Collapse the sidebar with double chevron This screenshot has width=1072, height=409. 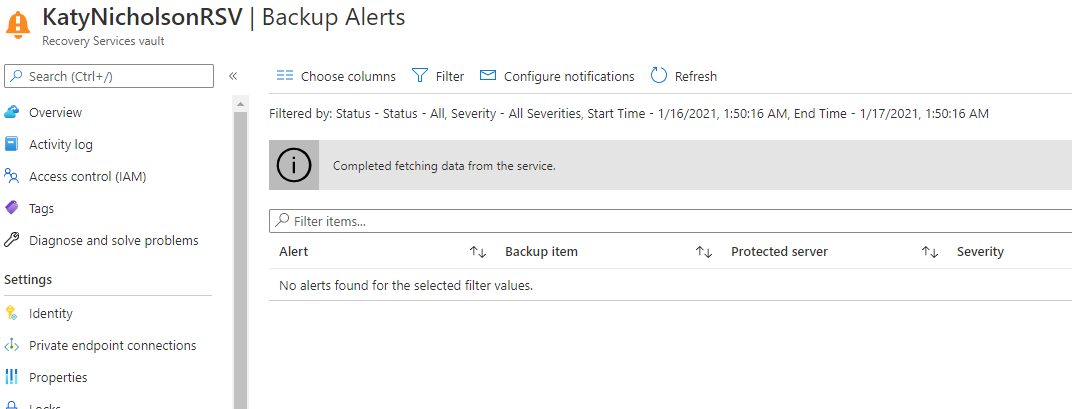click(x=233, y=76)
